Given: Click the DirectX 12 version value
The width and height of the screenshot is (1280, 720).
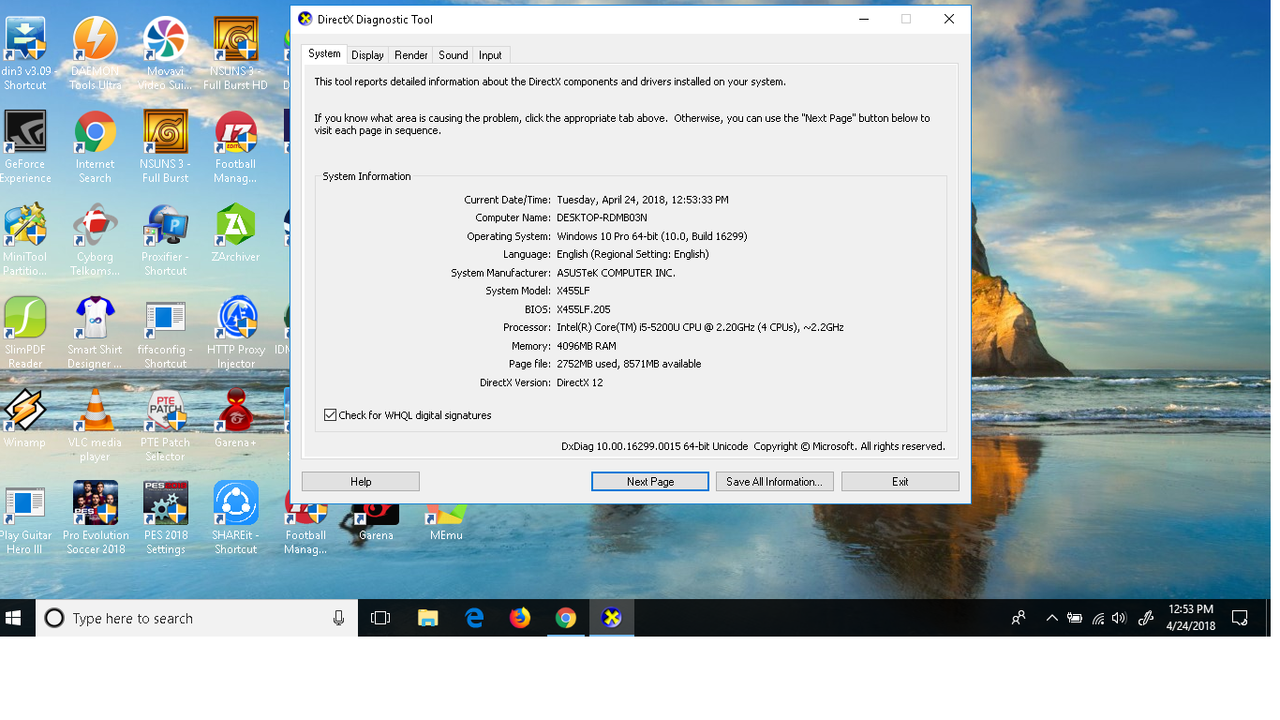Looking at the screenshot, I should [x=580, y=382].
